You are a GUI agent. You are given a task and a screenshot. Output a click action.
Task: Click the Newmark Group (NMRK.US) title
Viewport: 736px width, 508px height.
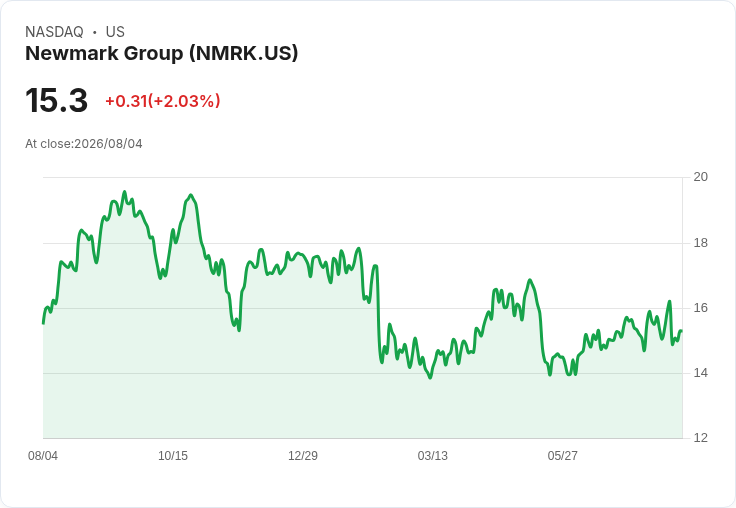(161, 54)
